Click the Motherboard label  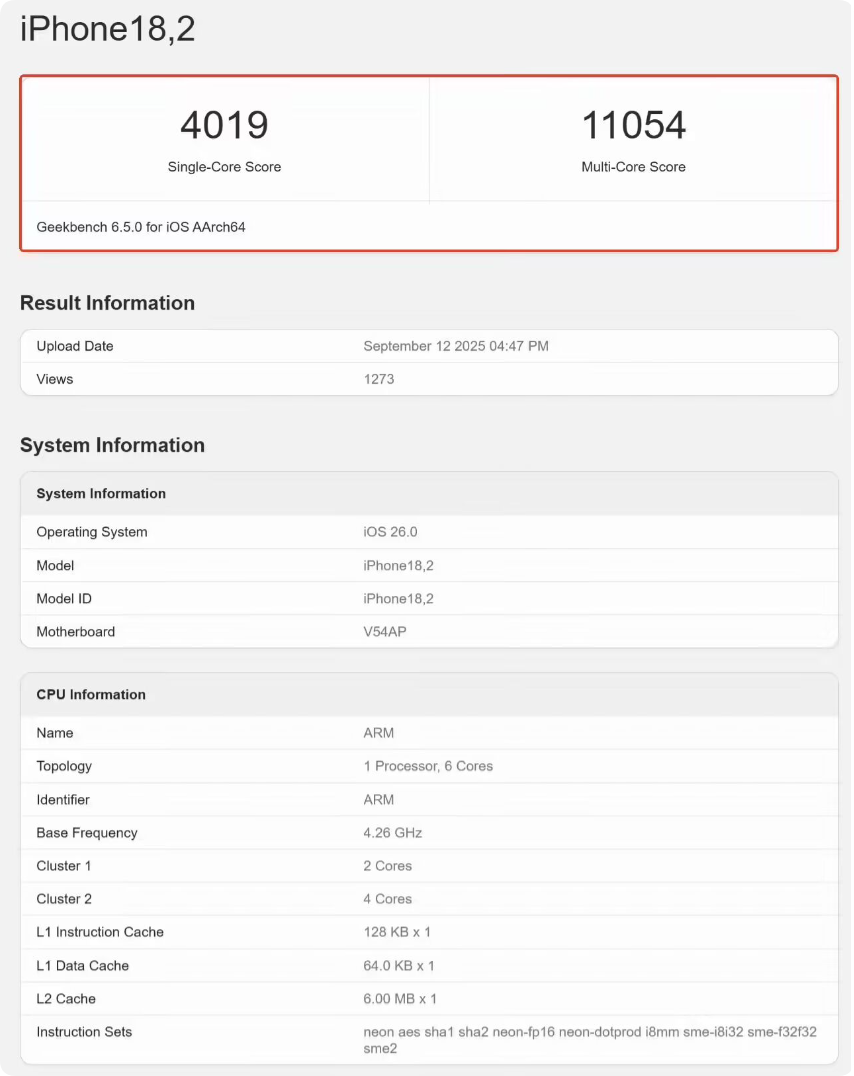point(76,631)
